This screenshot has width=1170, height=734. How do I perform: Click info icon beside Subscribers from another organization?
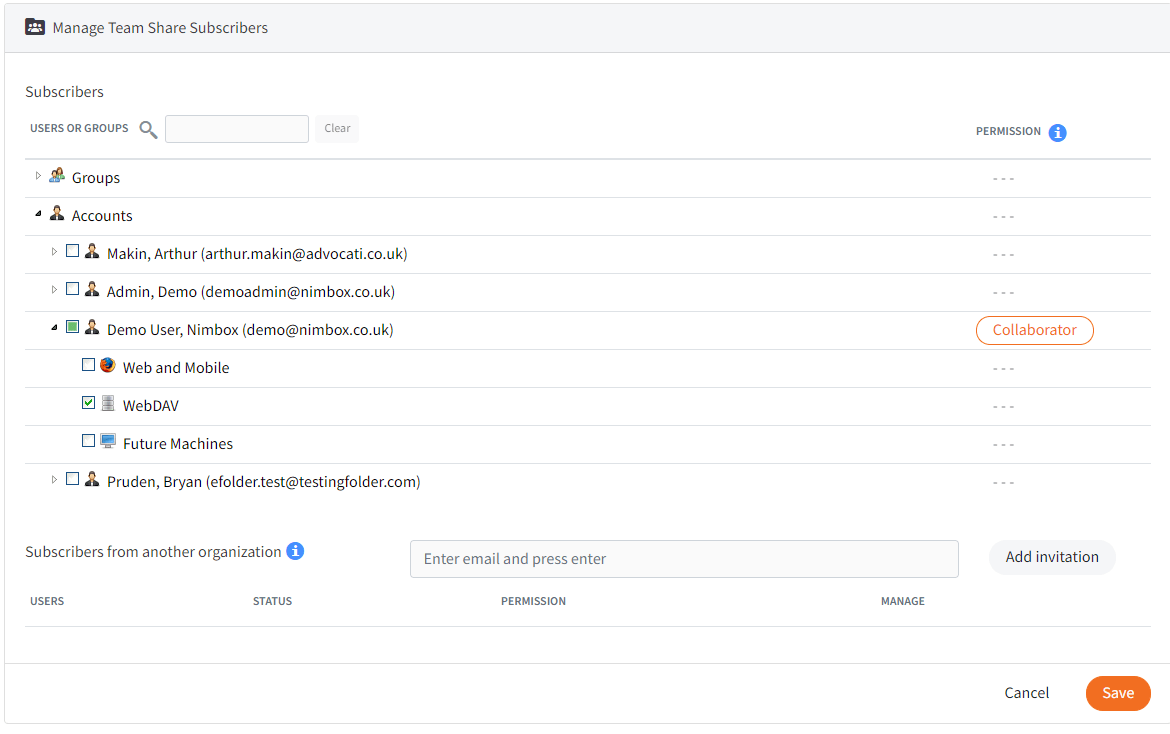pyautogui.click(x=295, y=551)
